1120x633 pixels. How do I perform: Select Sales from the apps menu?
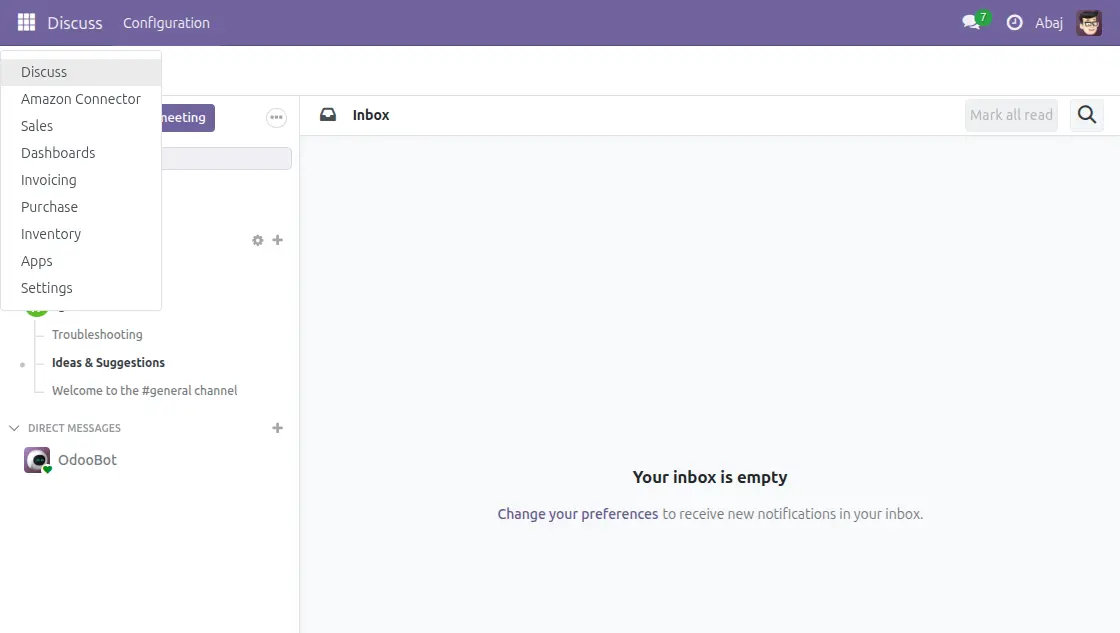coord(36,125)
